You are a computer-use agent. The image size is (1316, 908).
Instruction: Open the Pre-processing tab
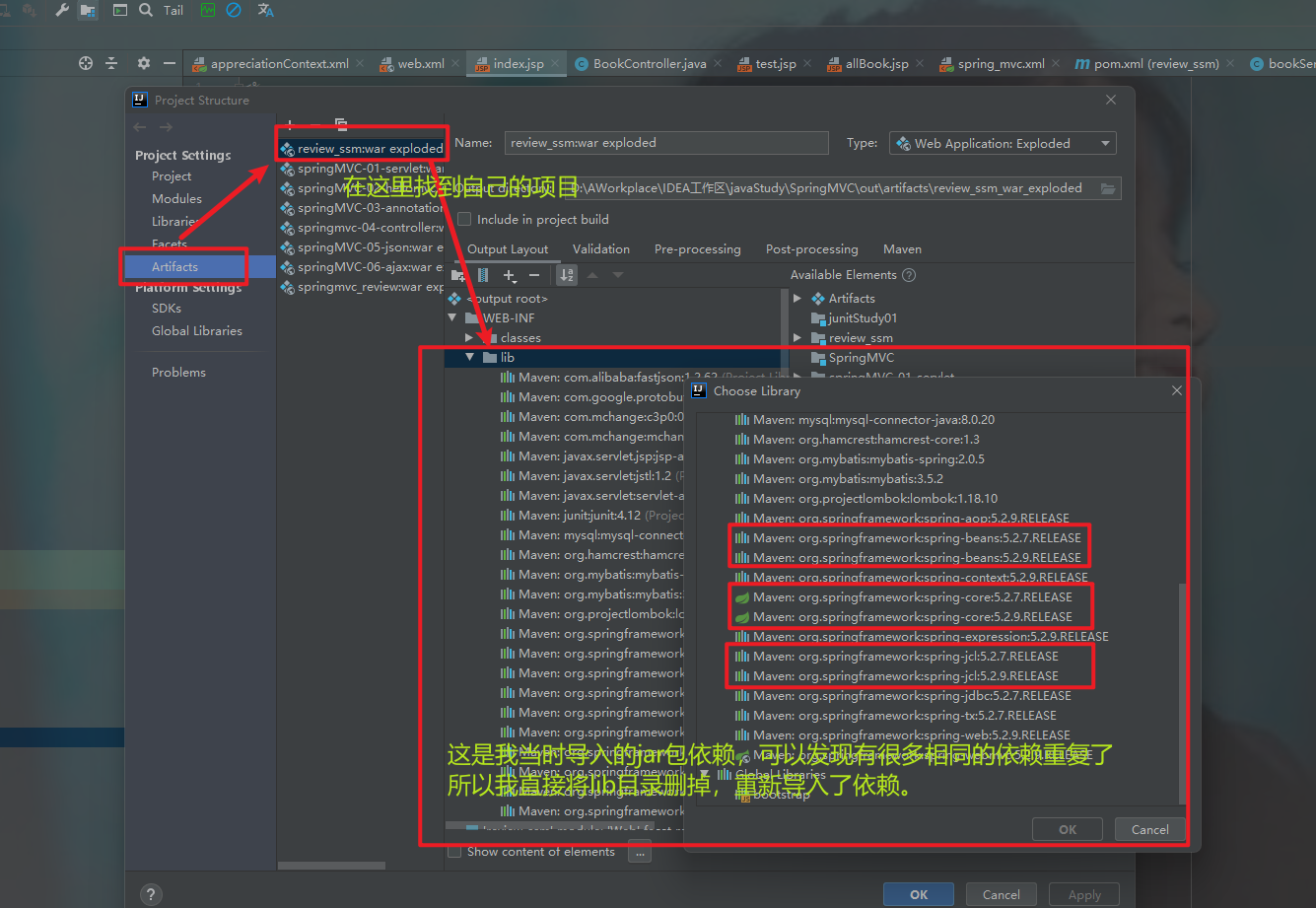coord(698,249)
